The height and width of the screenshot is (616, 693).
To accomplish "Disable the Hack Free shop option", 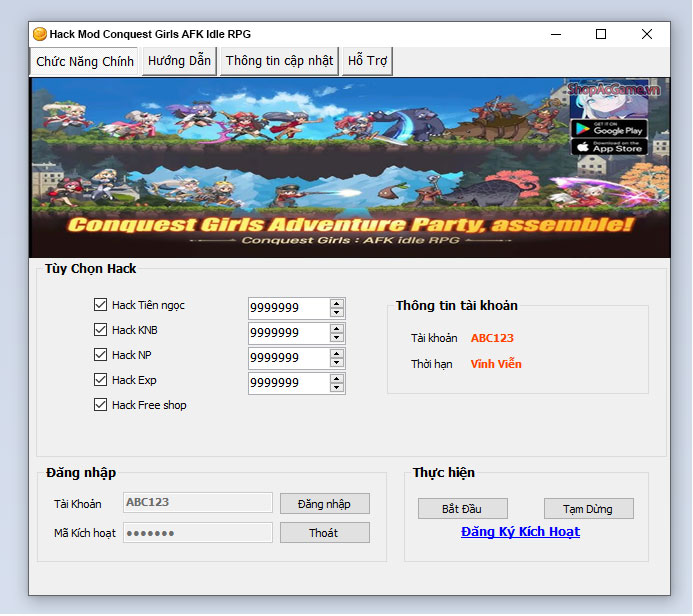I will point(100,405).
